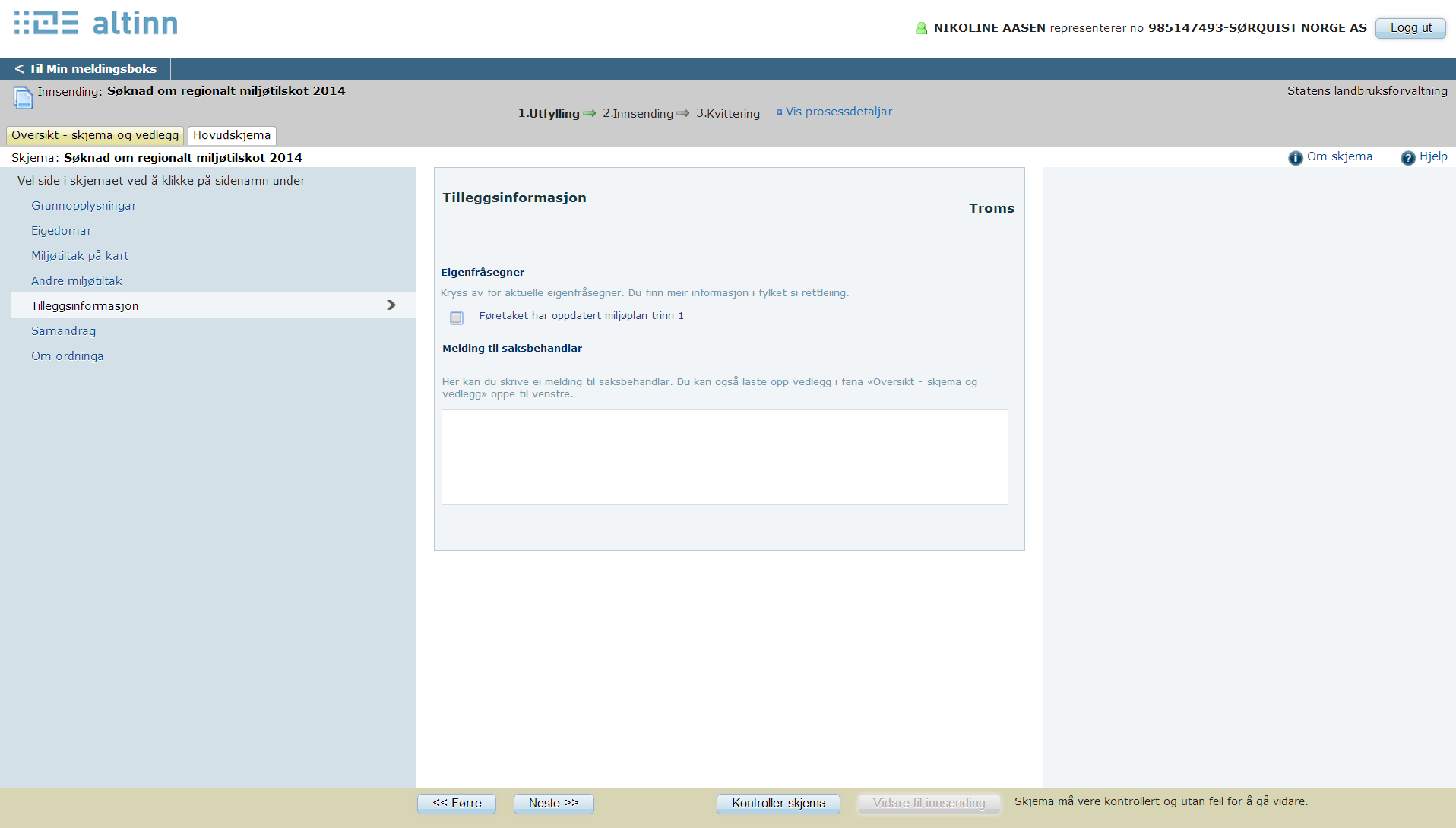Open the Hjelp link
Image resolution: width=1456 pixels, height=828 pixels.
click(x=1433, y=156)
